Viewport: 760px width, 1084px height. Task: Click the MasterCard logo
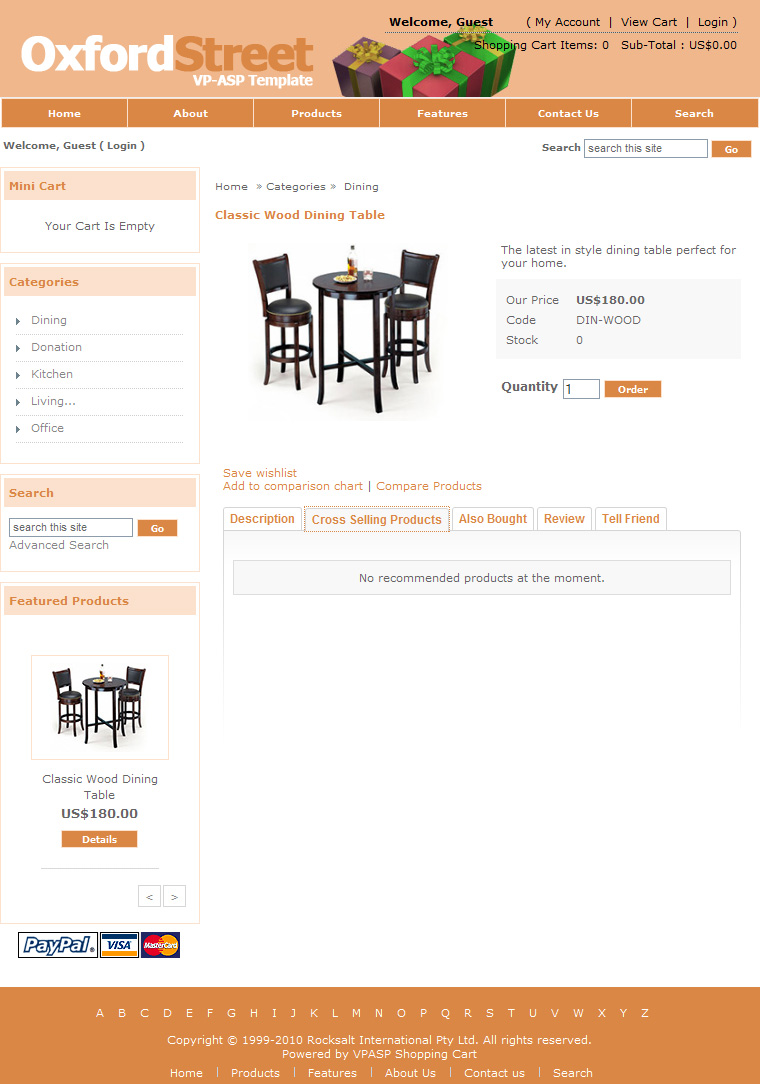[160, 945]
